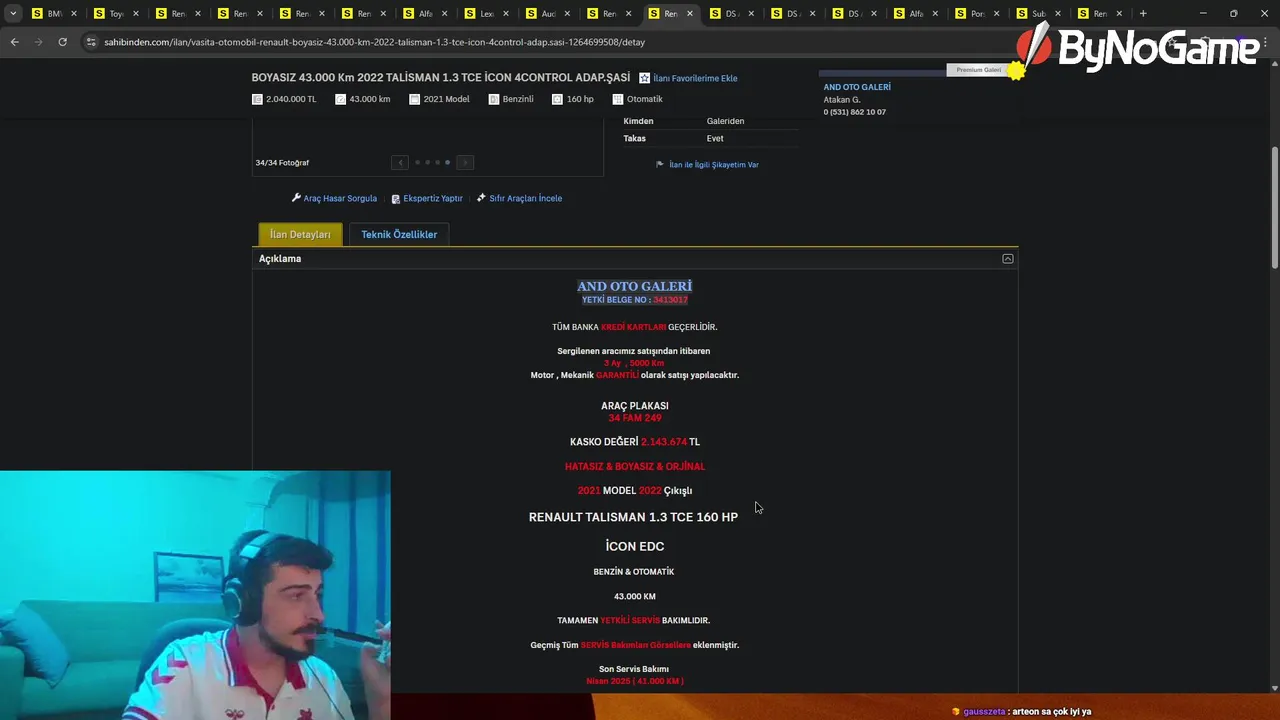Click the gearbox icon next to Otomatik
Image resolution: width=1280 pixels, height=720 pixels.
click(618, 99)
